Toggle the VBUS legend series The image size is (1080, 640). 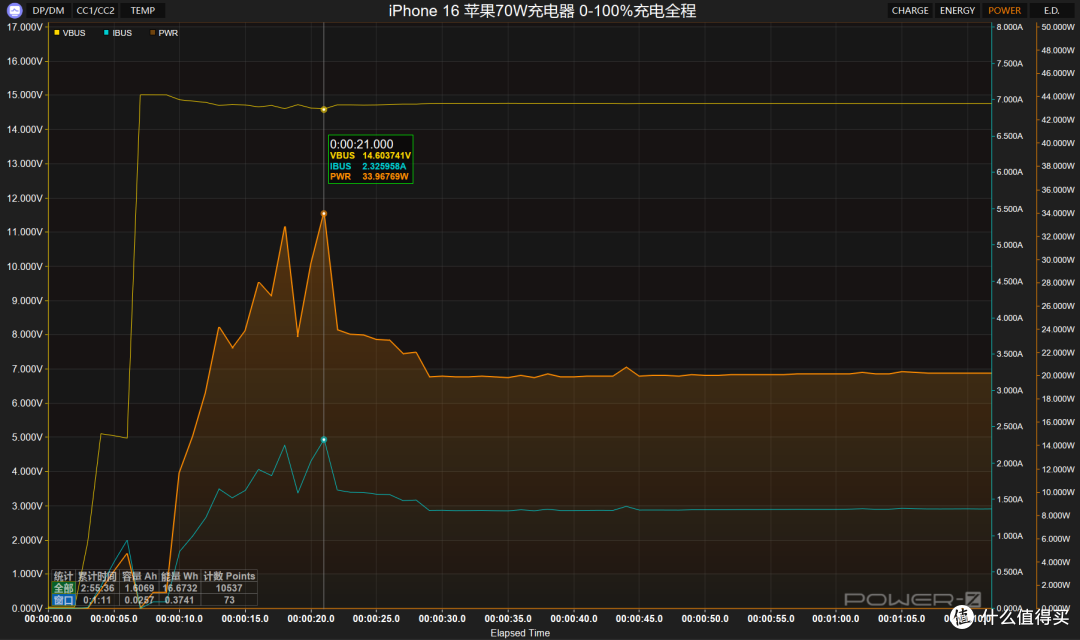click(x=70, y=33)
